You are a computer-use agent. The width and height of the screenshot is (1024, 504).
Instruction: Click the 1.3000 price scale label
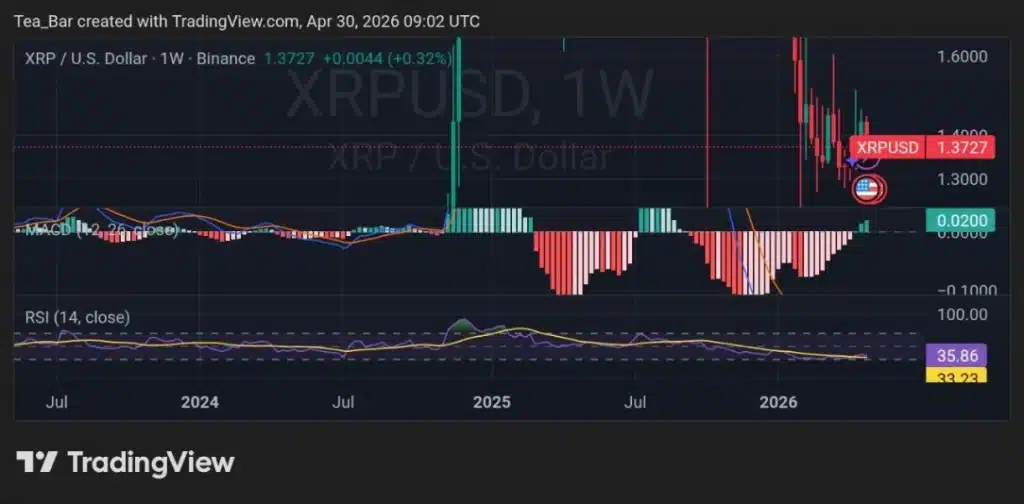coord(962,179)
